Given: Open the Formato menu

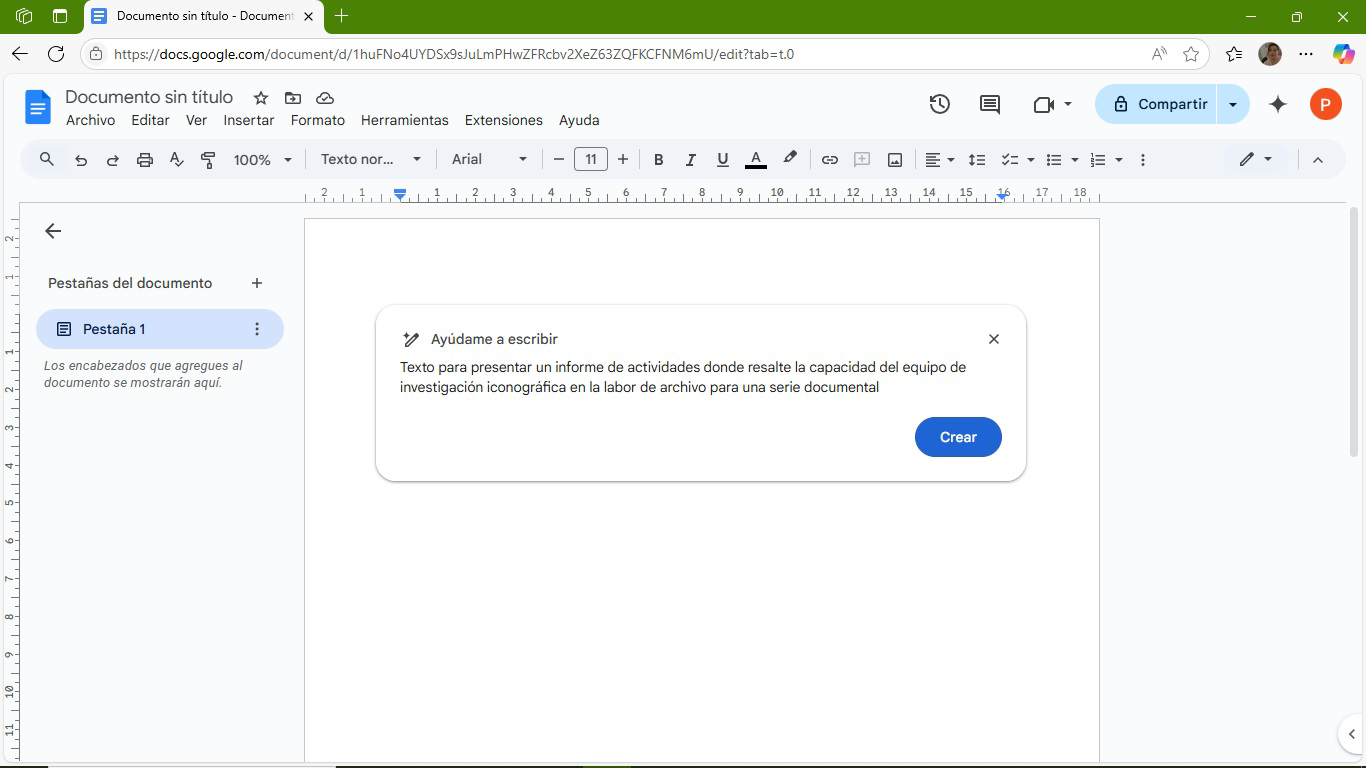Looking at the screenshot, I should (317, 120).
